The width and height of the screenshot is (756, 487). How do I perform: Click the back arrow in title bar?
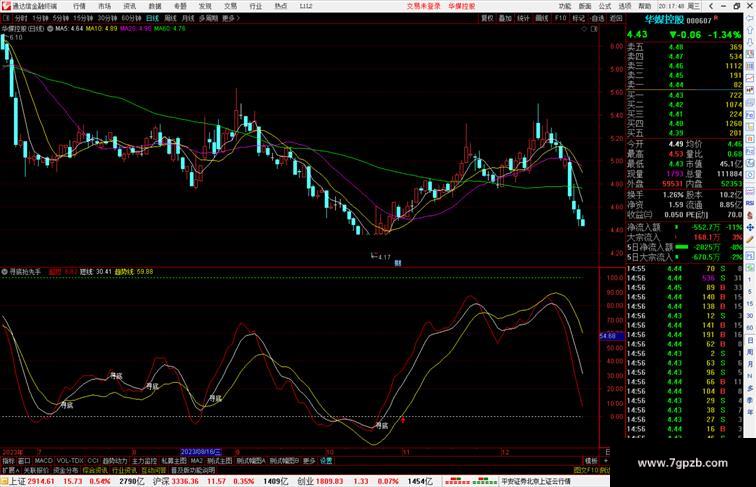pyautogui.click(x=711, y=6)
